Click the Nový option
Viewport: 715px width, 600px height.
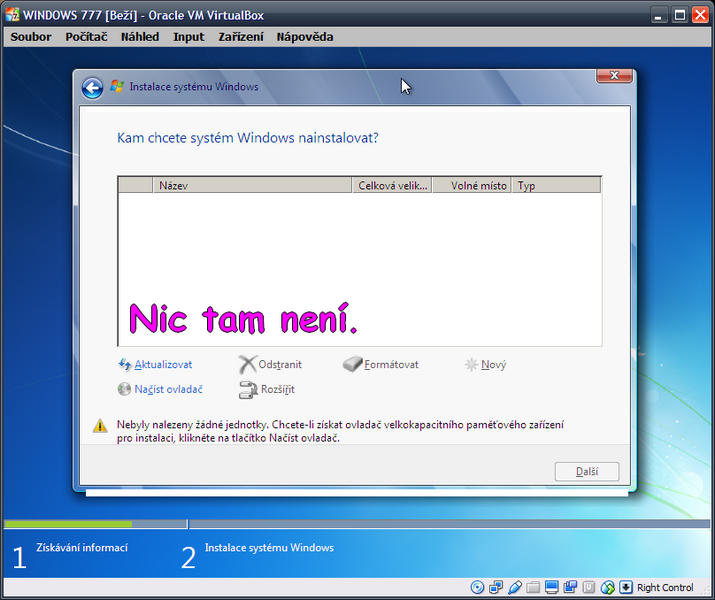[x=493, y=365]
